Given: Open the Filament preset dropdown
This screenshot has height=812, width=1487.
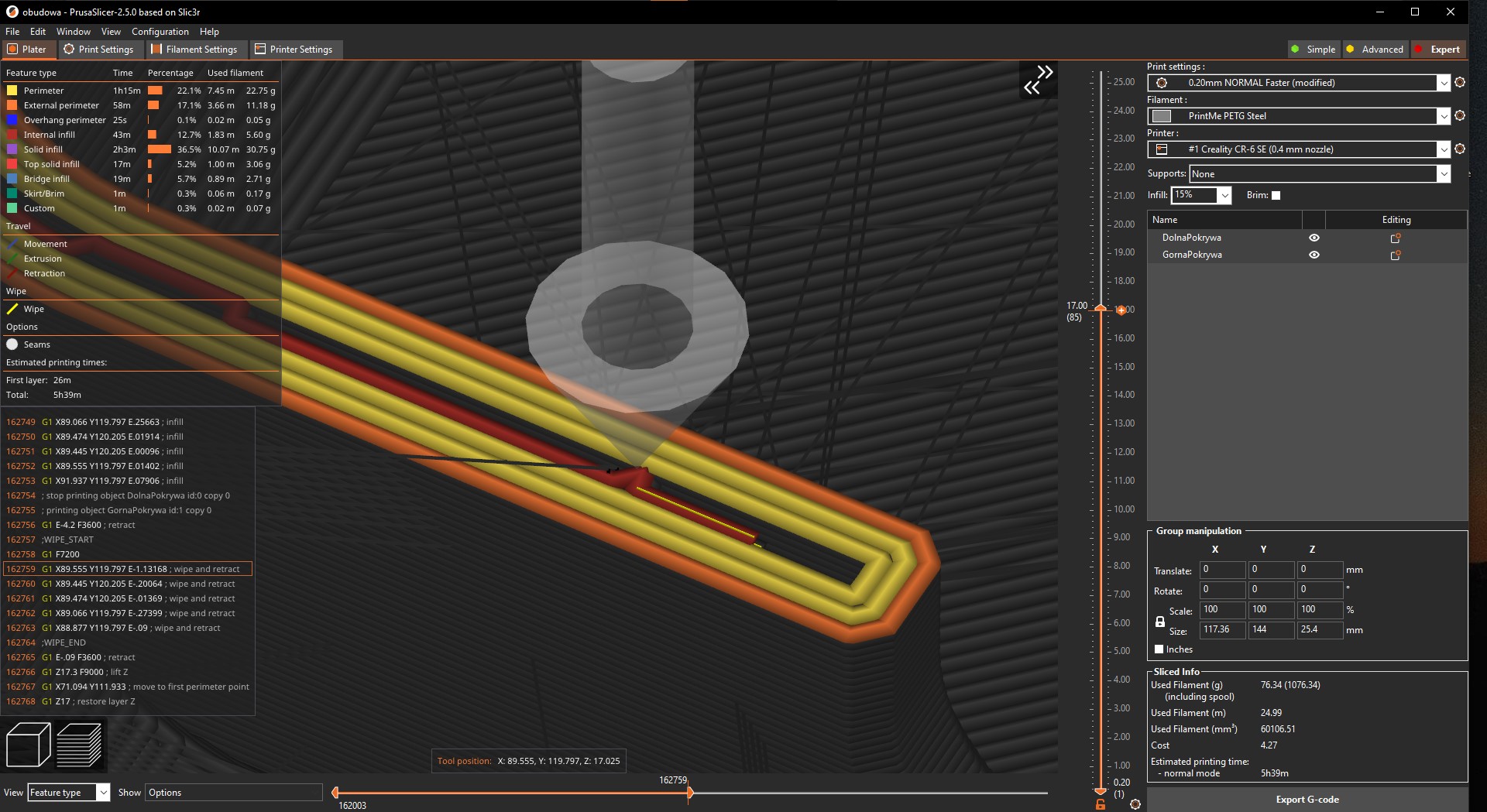Looking at the screenshot, I should (x=1444, y=116).
